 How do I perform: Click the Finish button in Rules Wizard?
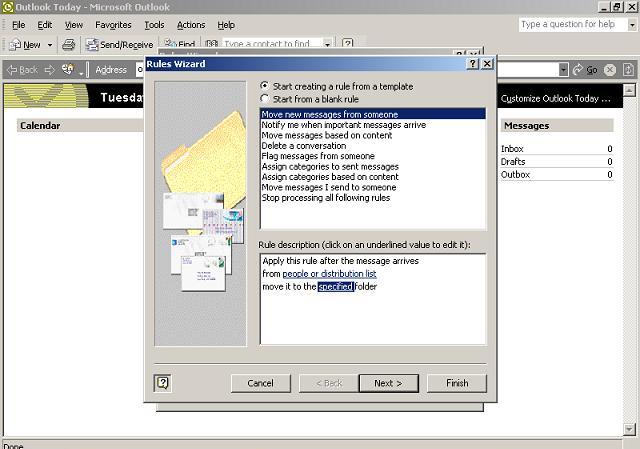457,383
